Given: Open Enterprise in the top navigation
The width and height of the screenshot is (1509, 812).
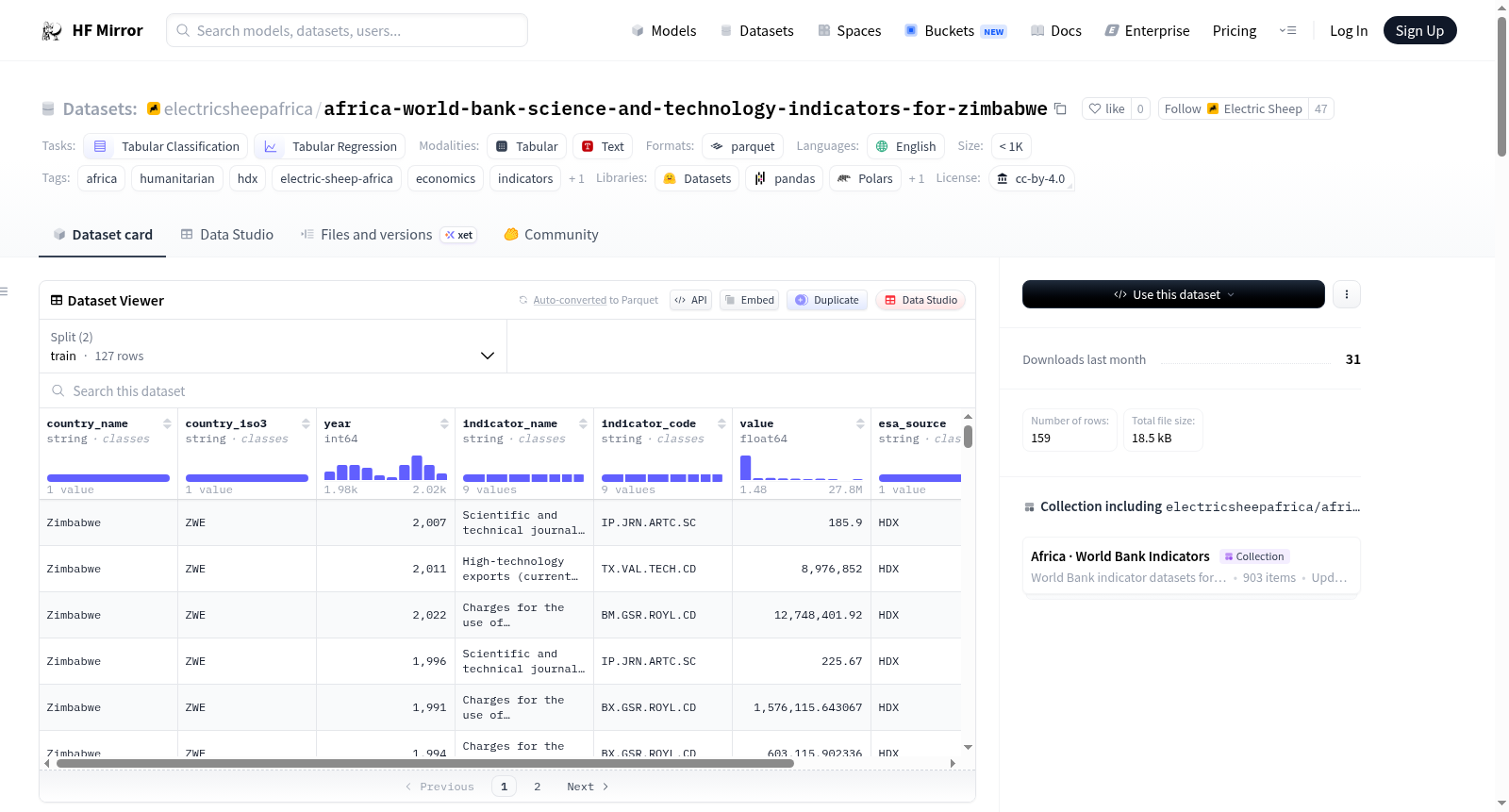Looking at the screenshot, I should click(x=1147, y=30).
